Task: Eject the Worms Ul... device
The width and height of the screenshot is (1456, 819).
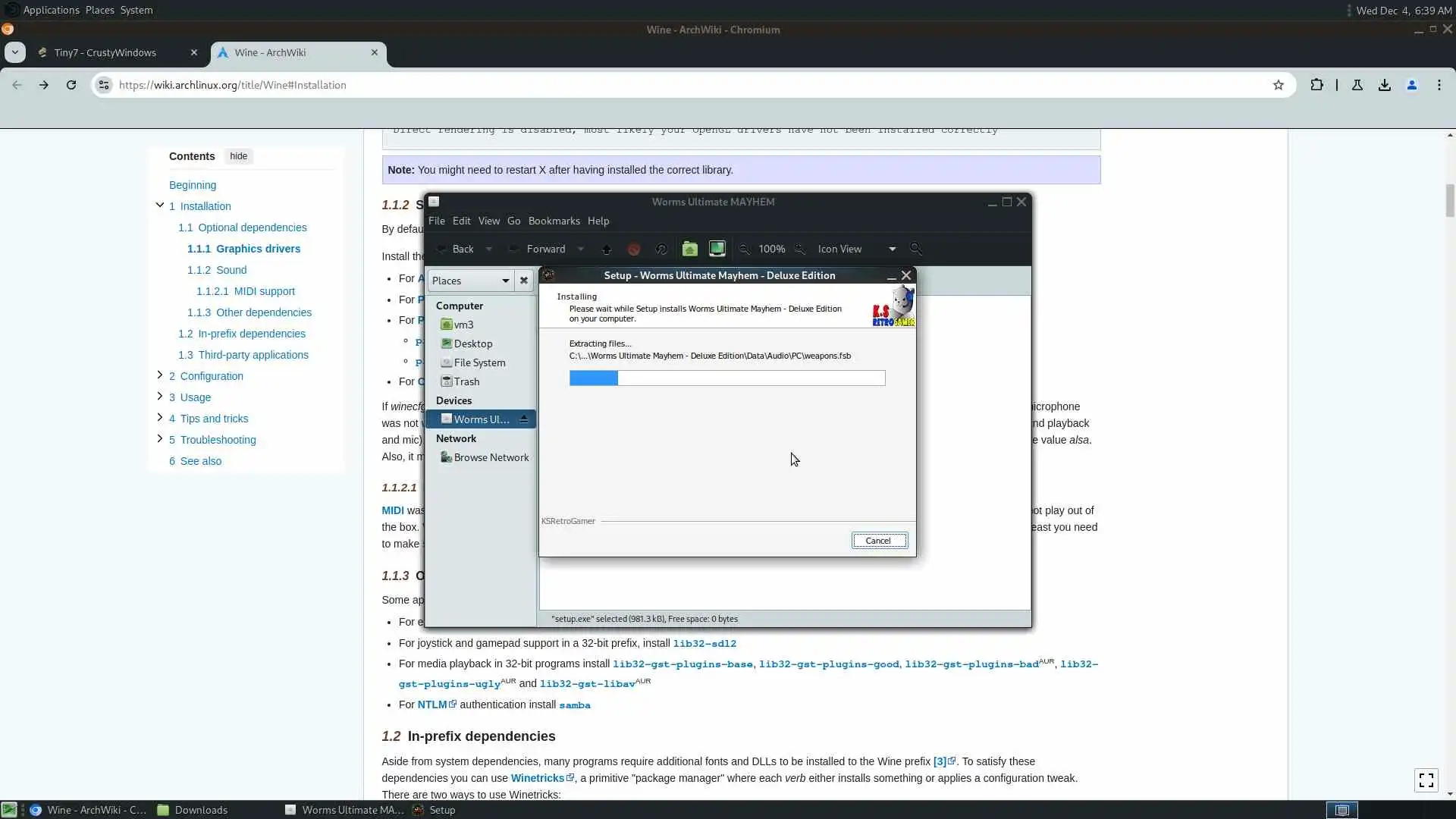Action: pyautogui.click(x=523, y=419)
